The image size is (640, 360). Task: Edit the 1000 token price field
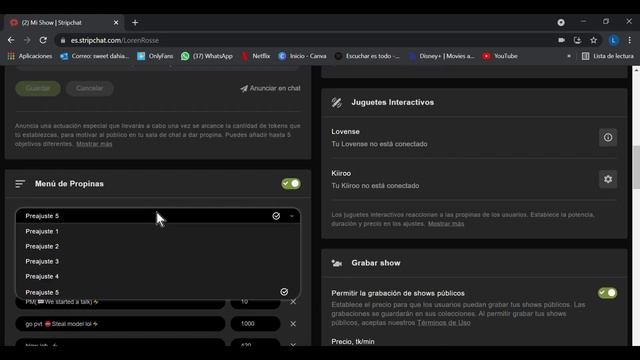coord(256,324)
